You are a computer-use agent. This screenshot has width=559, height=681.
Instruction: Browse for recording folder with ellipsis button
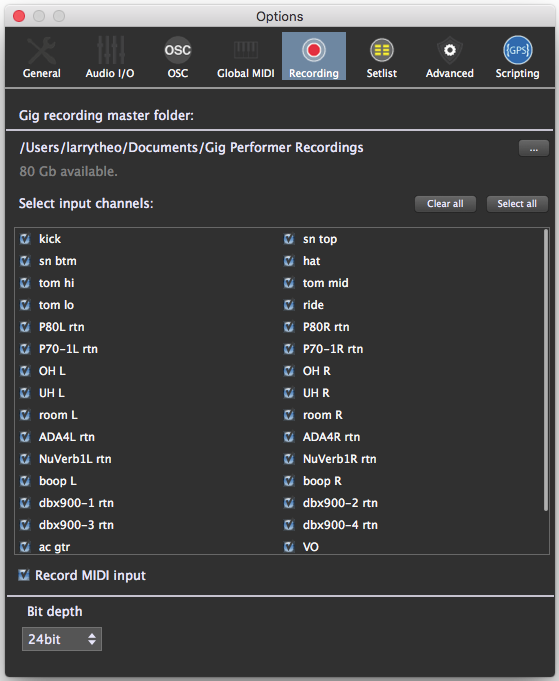point(533,149)
